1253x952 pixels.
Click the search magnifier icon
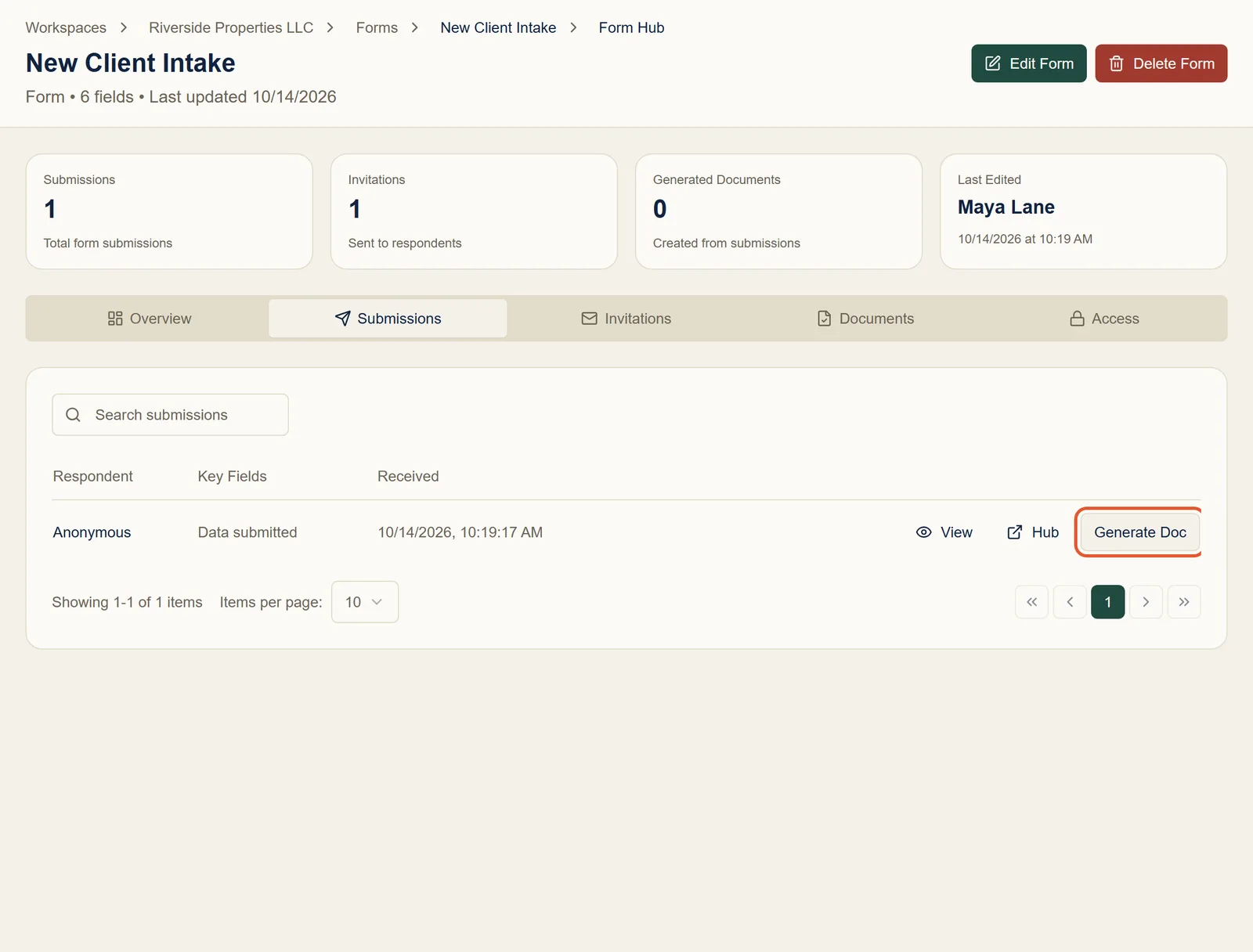click(x=73, y=415)
